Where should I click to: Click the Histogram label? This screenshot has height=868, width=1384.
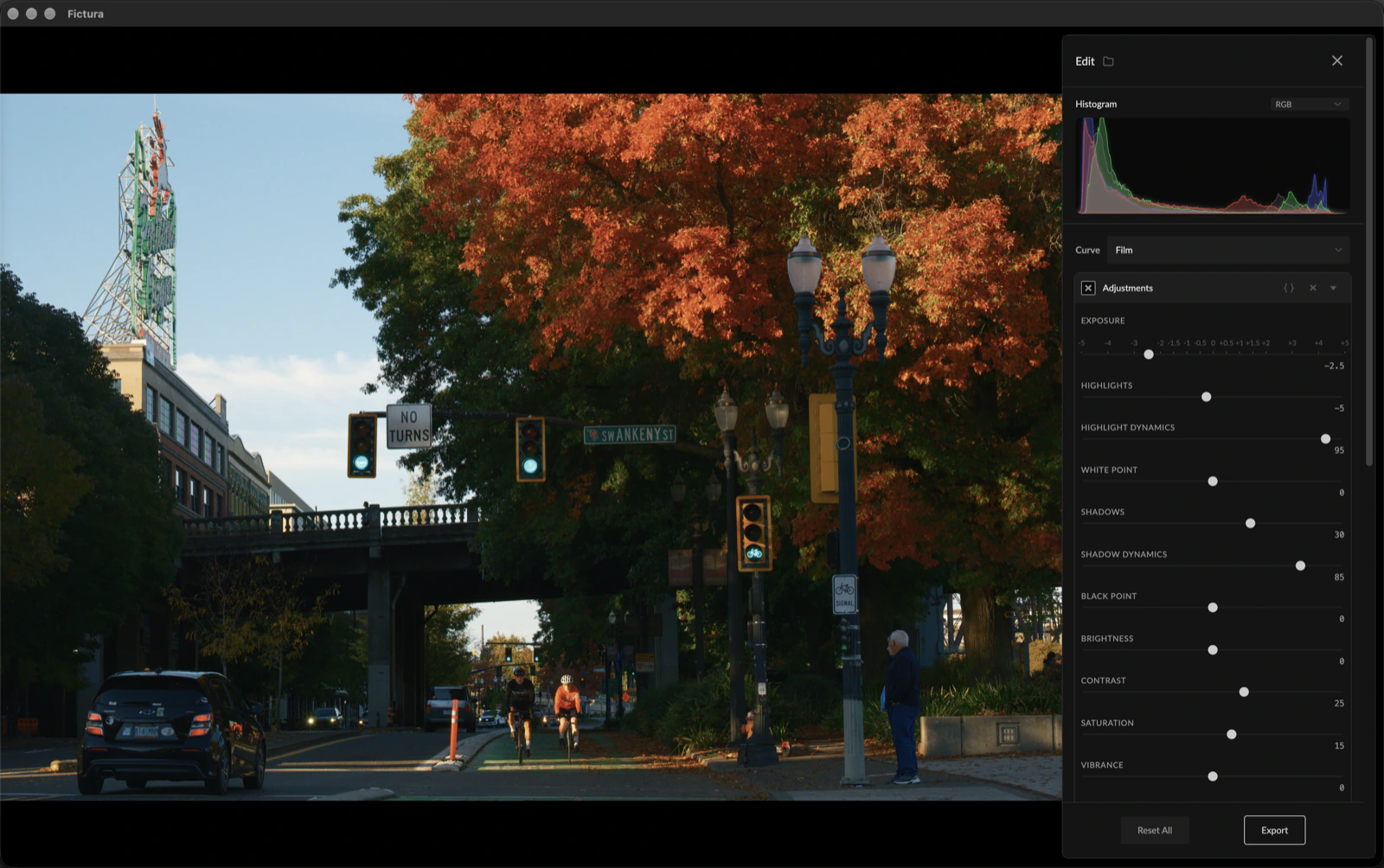click(1096, 104)
